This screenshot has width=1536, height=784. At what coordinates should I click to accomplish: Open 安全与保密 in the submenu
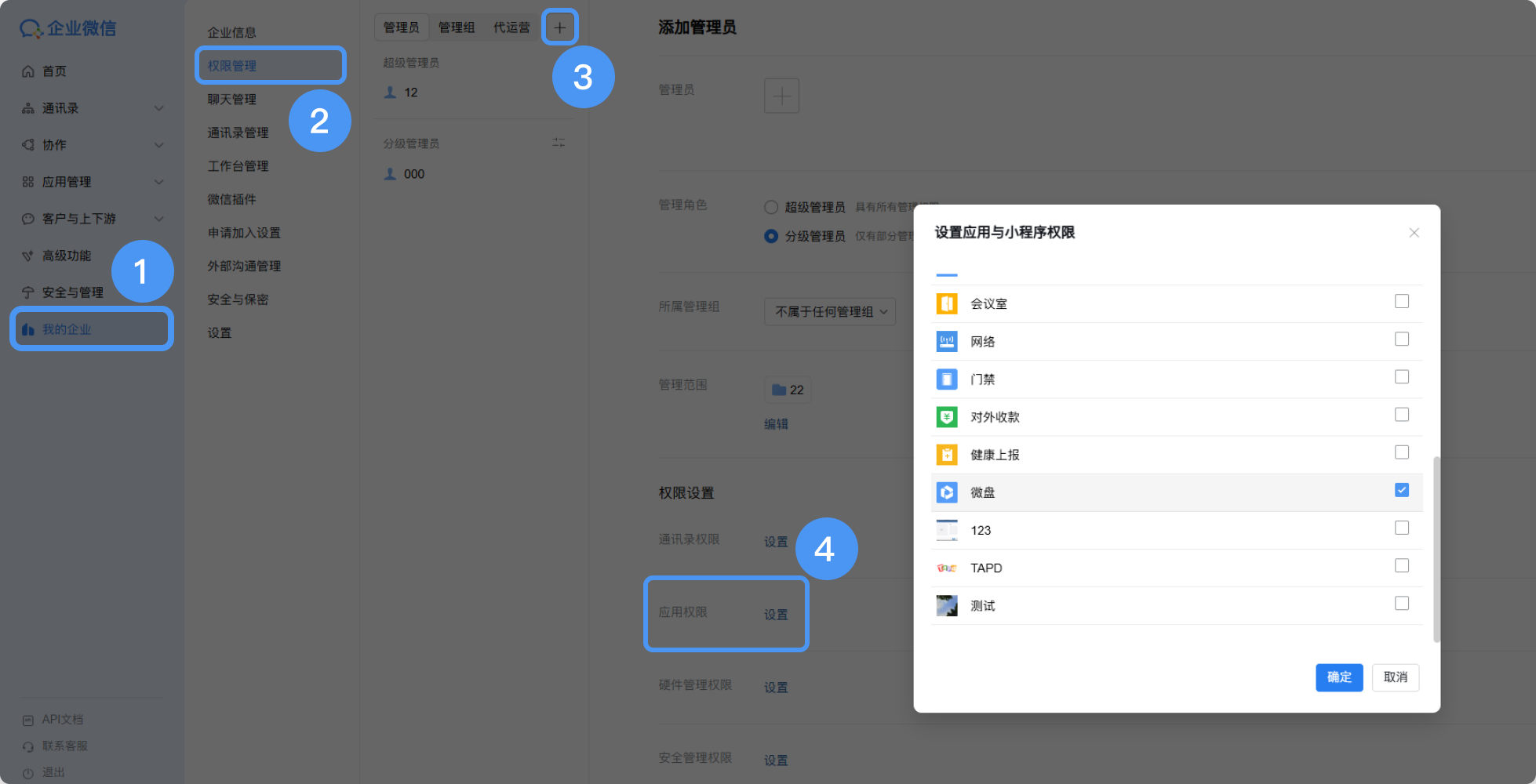tap(238, 299)
